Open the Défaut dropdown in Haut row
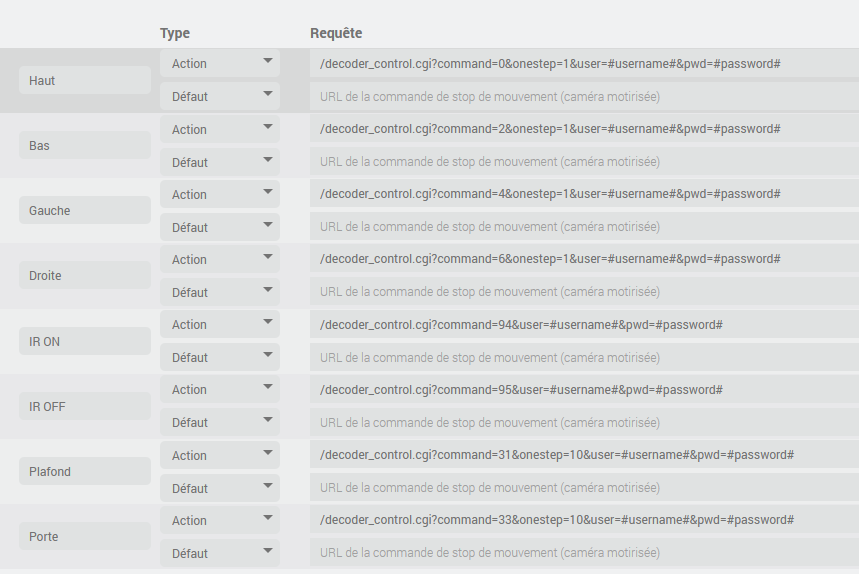859x574 pixels. pos(220,96)
